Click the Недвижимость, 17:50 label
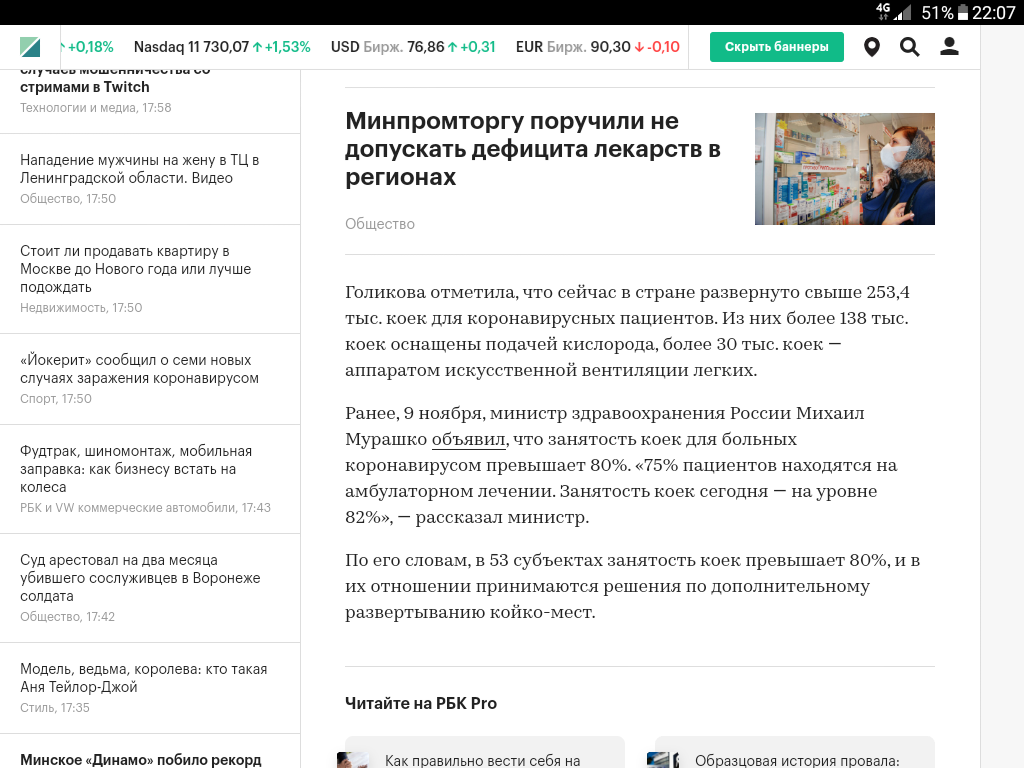This screenshot has width=1024, height=768. pyautogui.click(x=81, y=308)
